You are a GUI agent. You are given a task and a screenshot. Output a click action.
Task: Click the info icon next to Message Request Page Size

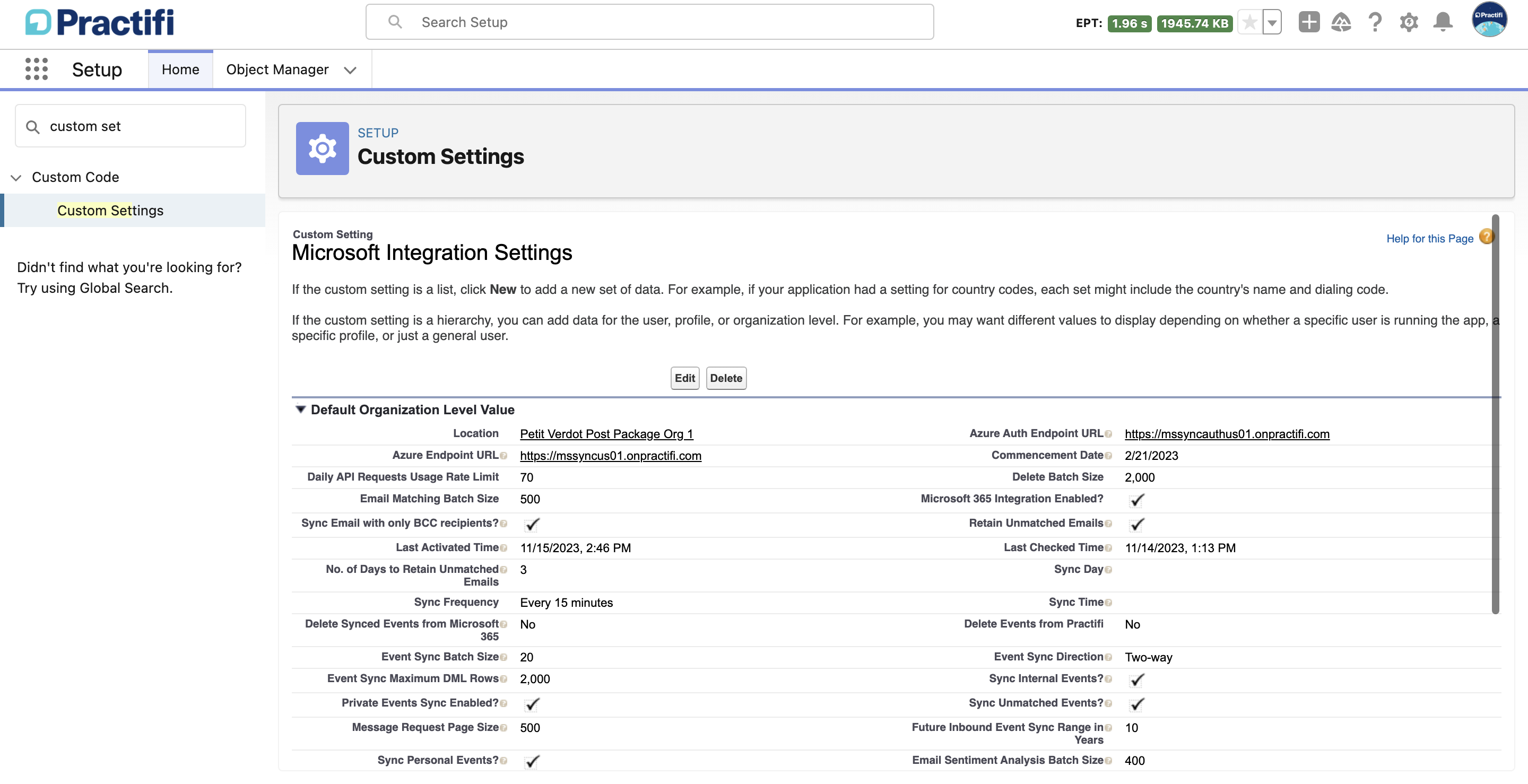[503, 728]
